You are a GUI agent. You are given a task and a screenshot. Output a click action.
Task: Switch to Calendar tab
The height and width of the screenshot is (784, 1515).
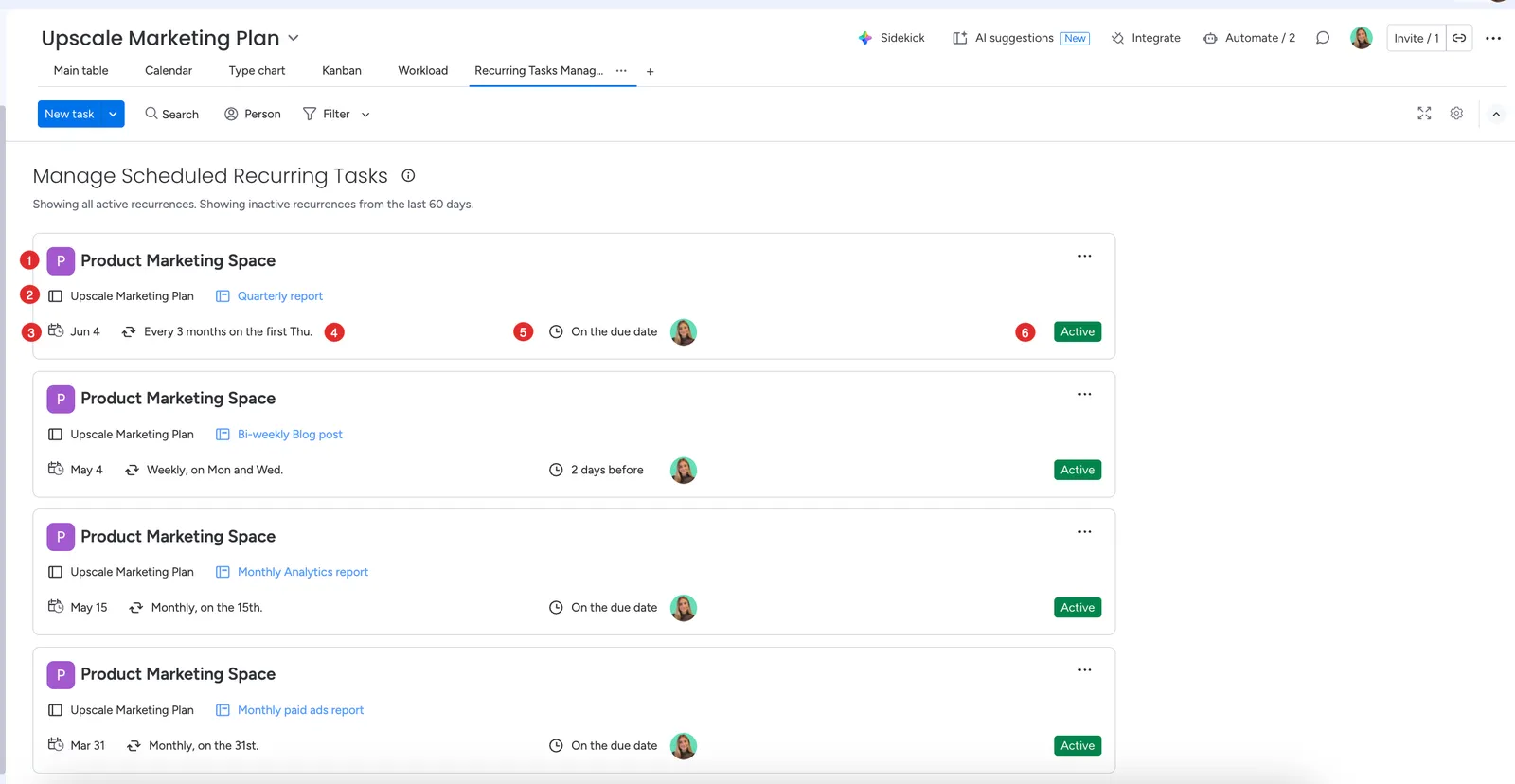(x=169, y=70)
